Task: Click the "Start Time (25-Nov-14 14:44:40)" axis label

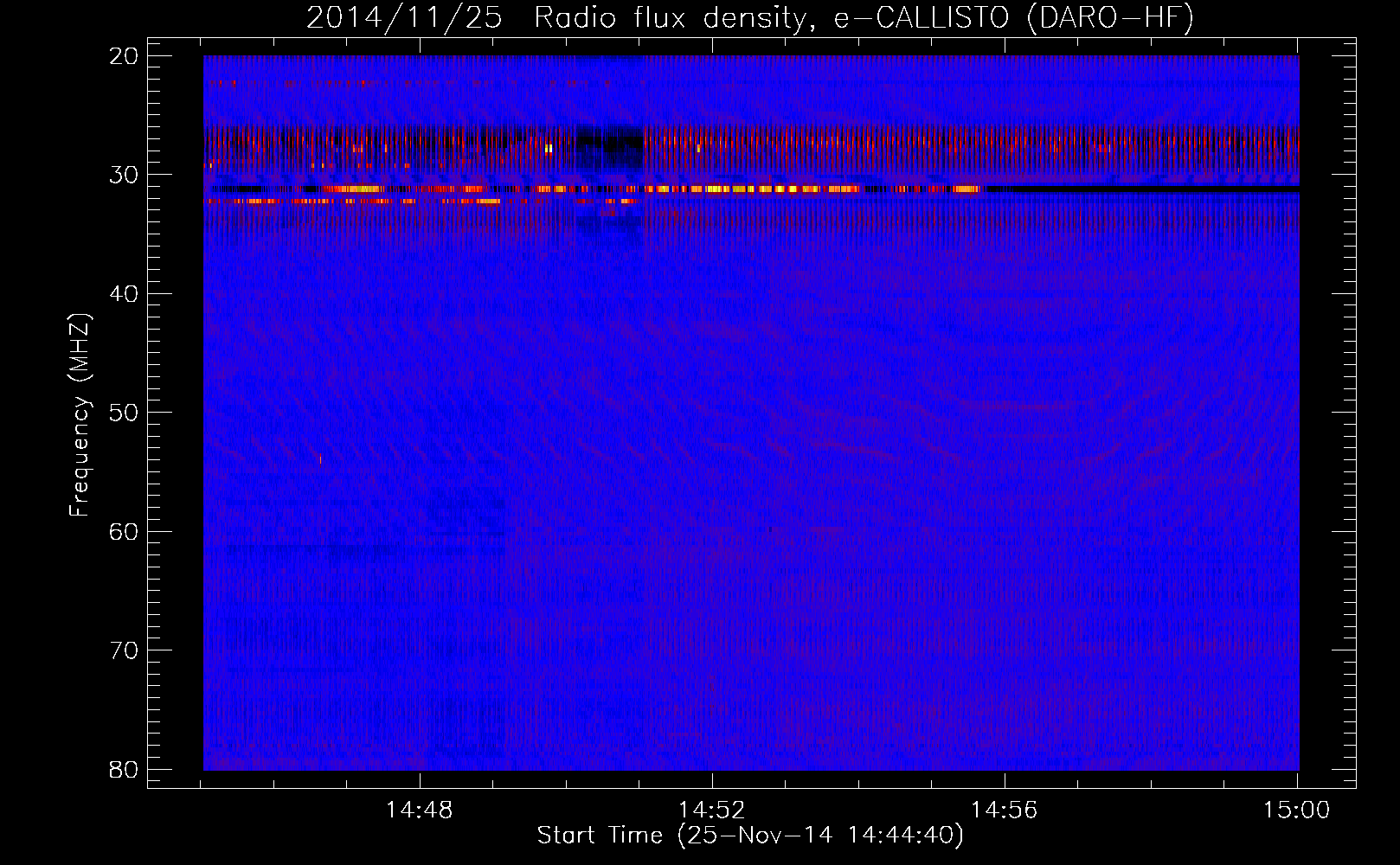Action: click(750, 836)
